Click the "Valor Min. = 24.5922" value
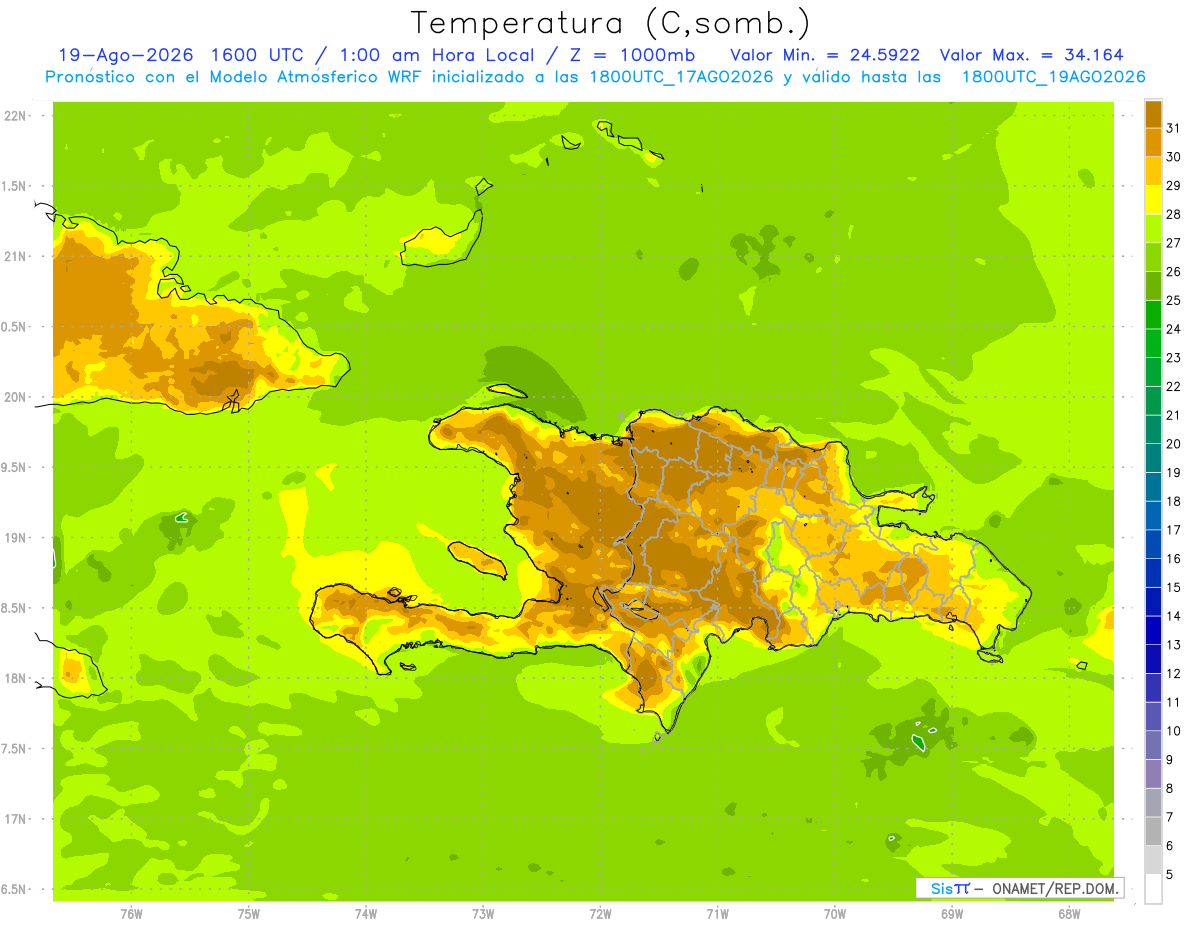The height and width of the screenshot is (927, 1200). [x=826, y=55]
